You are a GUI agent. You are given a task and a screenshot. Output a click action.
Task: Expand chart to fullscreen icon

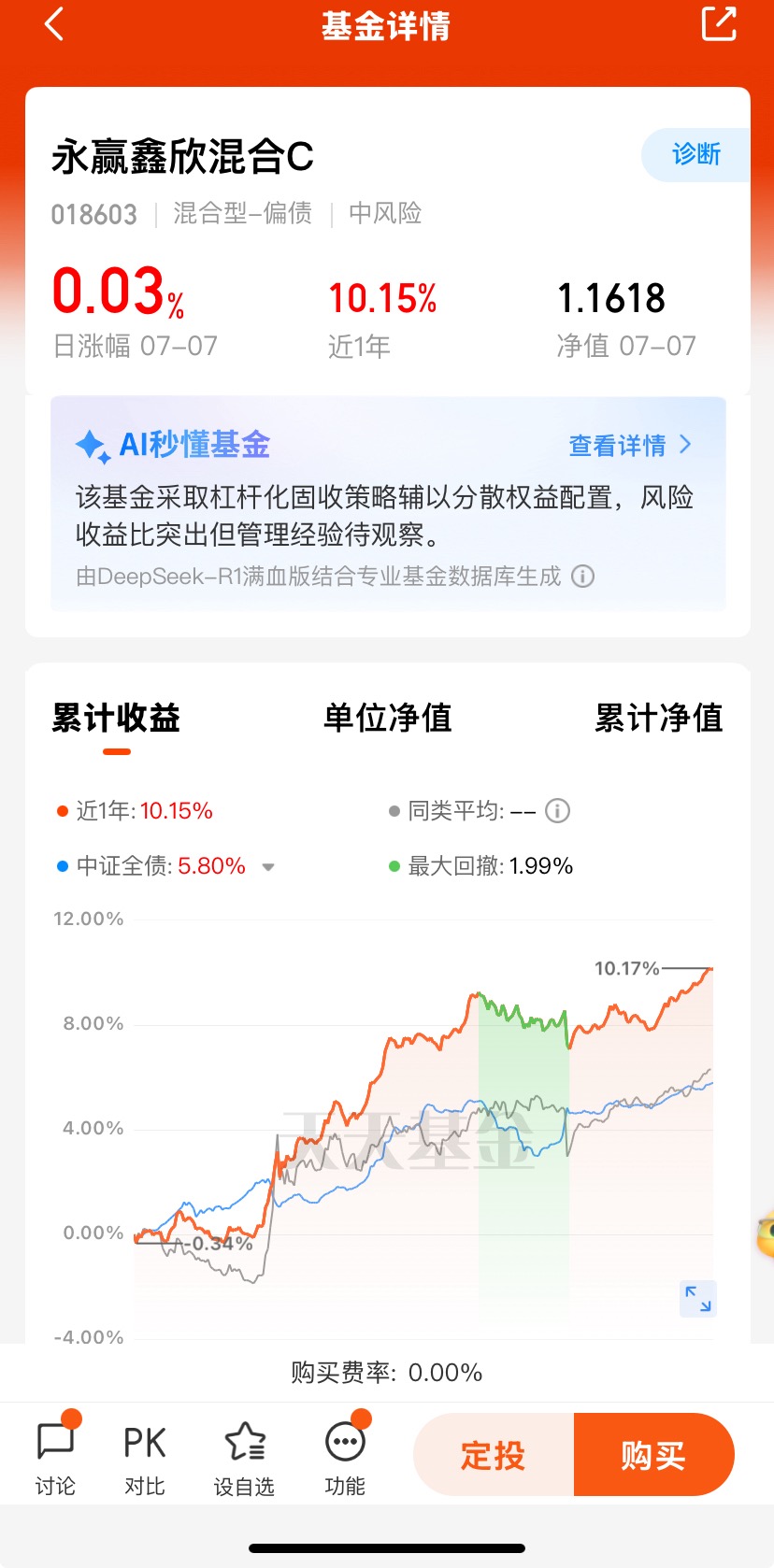[x=698, y=1298]
